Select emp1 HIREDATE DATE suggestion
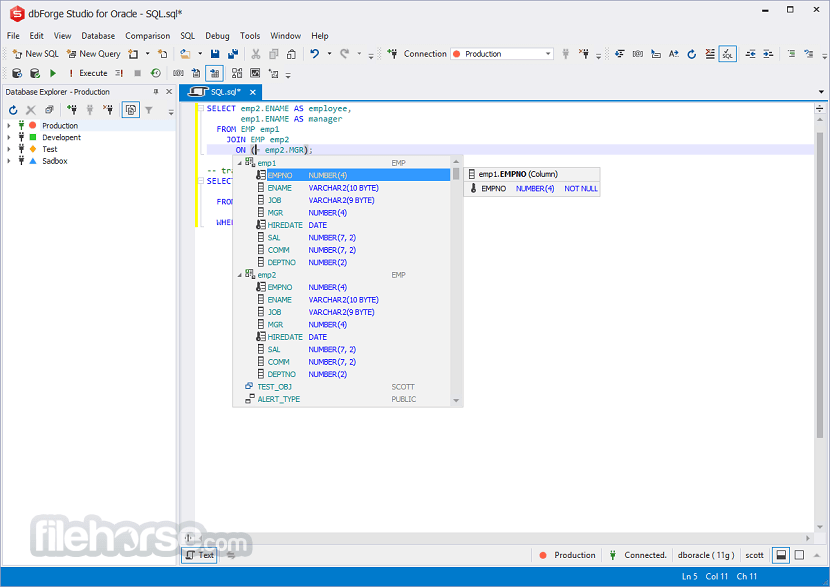Screen dimensions: 830x587 [x=342, y=225]
